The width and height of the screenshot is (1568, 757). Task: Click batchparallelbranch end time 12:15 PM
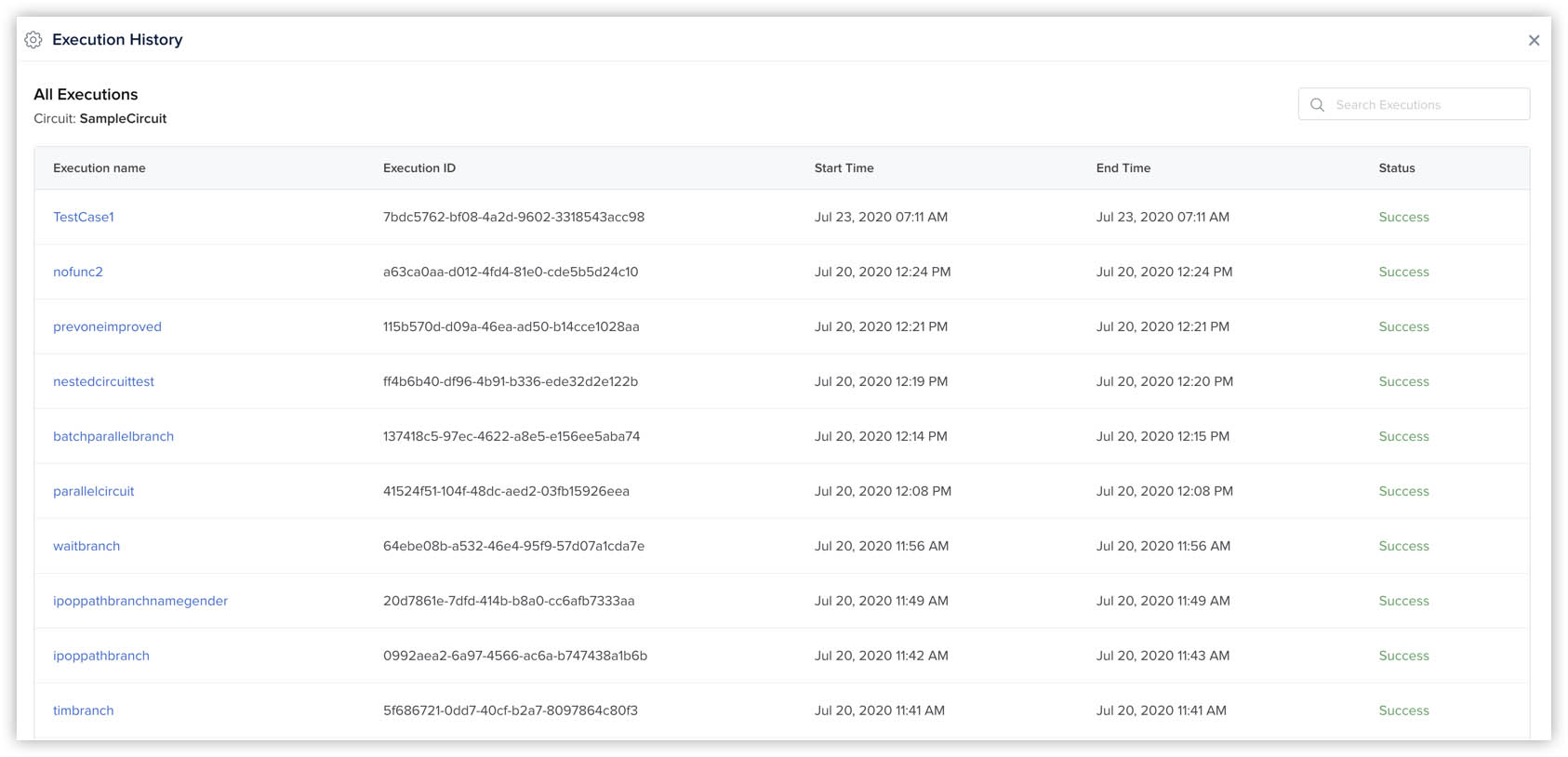coord(1163,436)
